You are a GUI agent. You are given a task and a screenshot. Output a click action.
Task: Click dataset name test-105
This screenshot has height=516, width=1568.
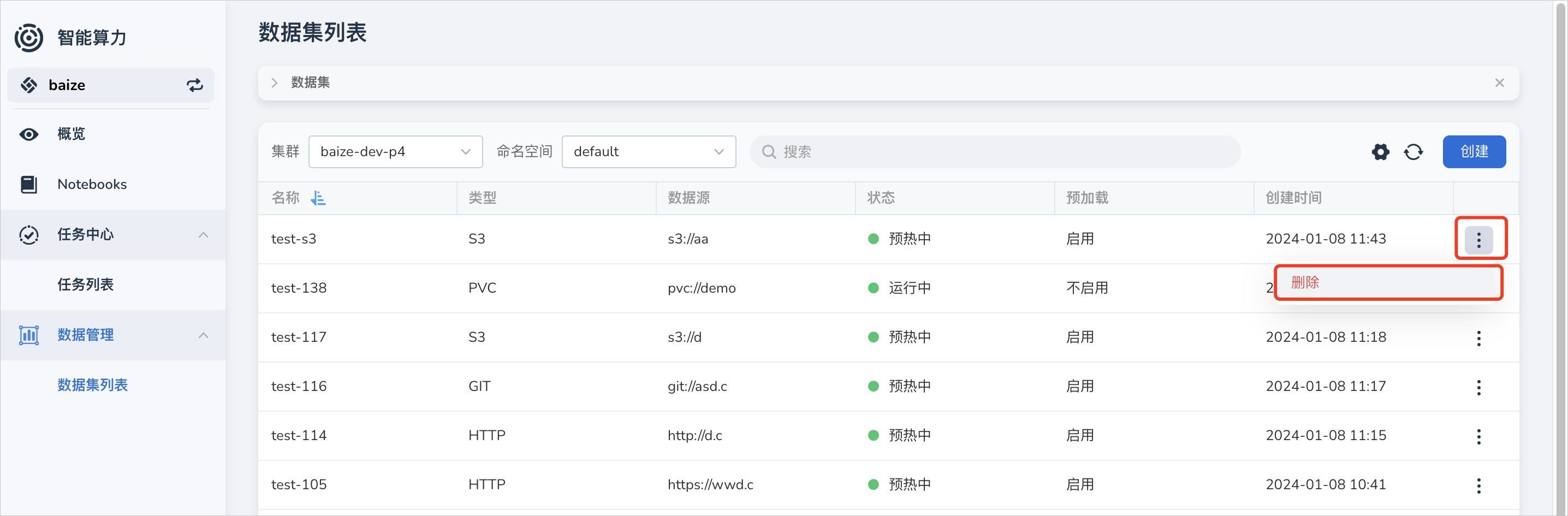(x=299, y=485)
